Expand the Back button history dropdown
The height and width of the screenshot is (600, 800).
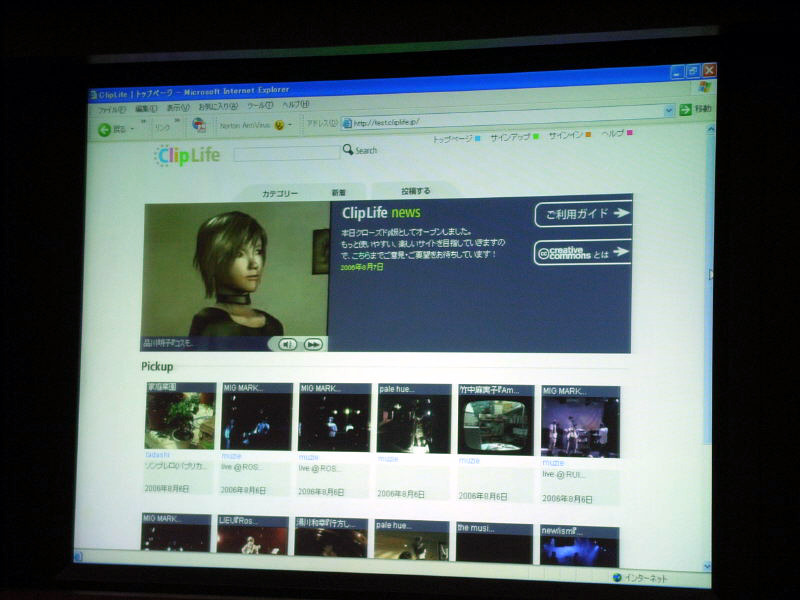[133, 129]
